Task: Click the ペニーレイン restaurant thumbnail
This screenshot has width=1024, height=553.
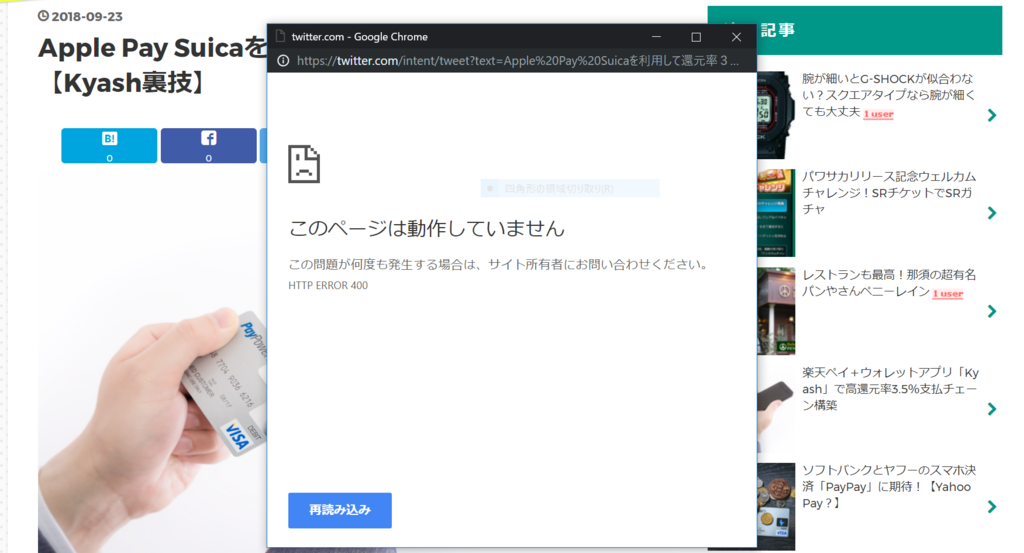Action: [x=776, y=311]
